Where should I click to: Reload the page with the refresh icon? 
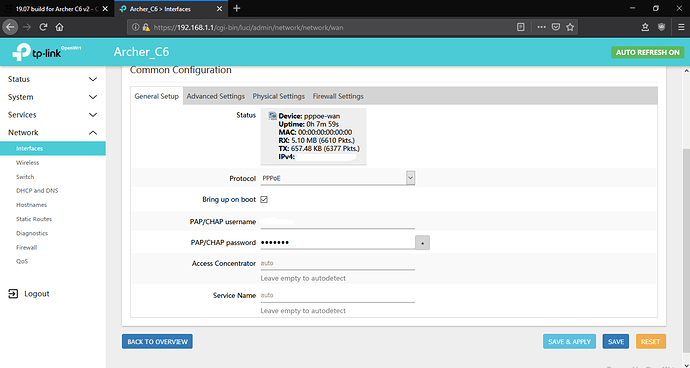[x=43, y=27]
